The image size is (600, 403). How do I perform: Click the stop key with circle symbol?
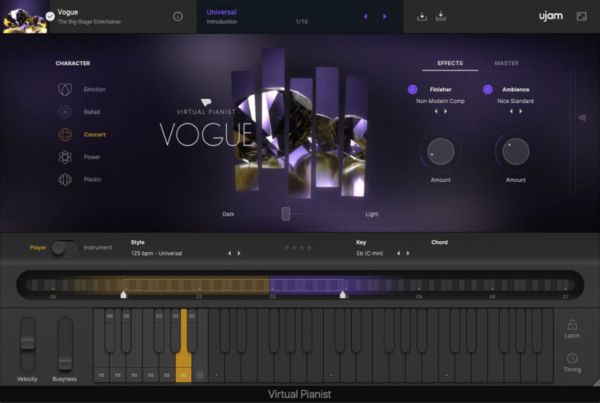point(200,375)
